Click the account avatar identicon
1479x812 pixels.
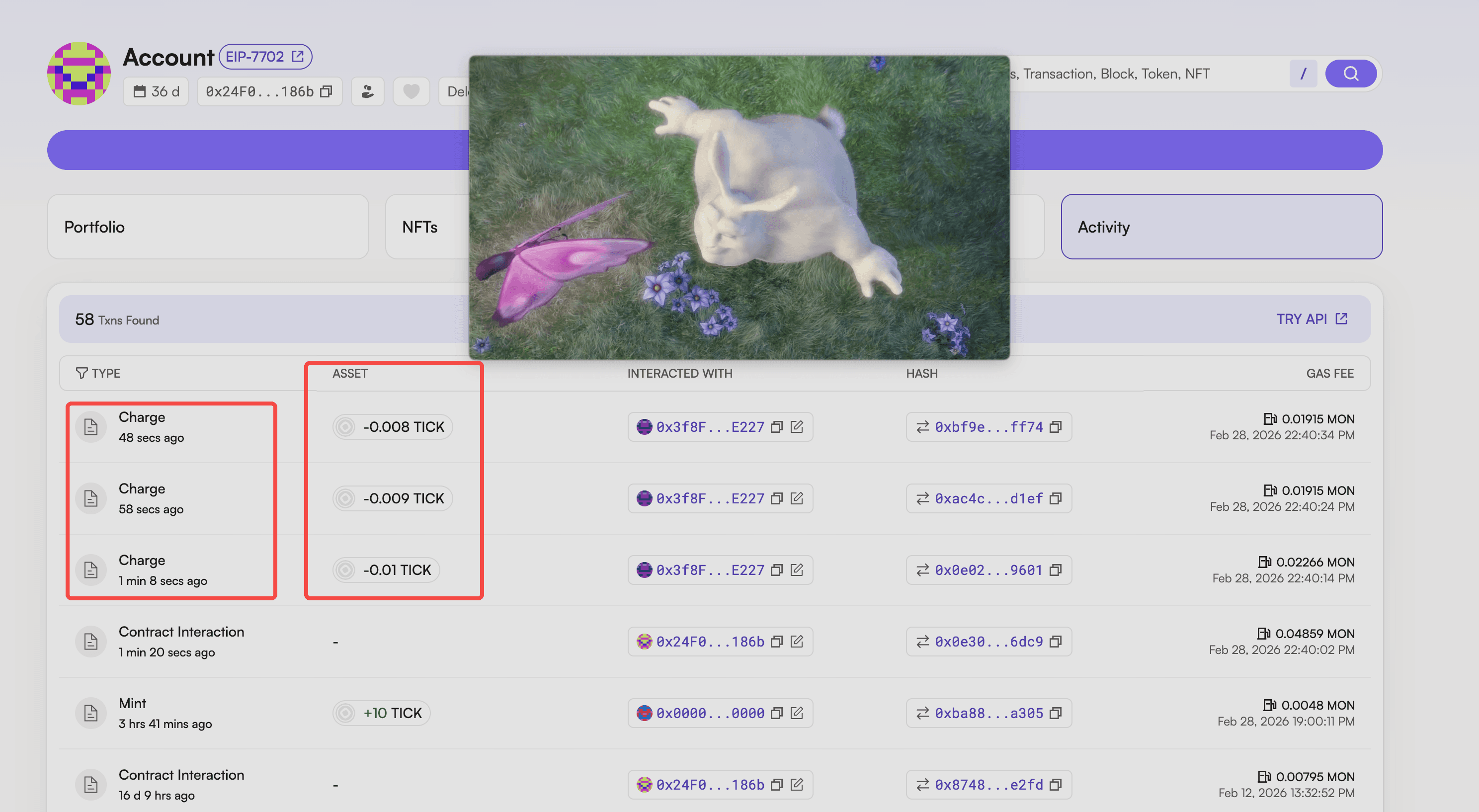tap(79, 74)
